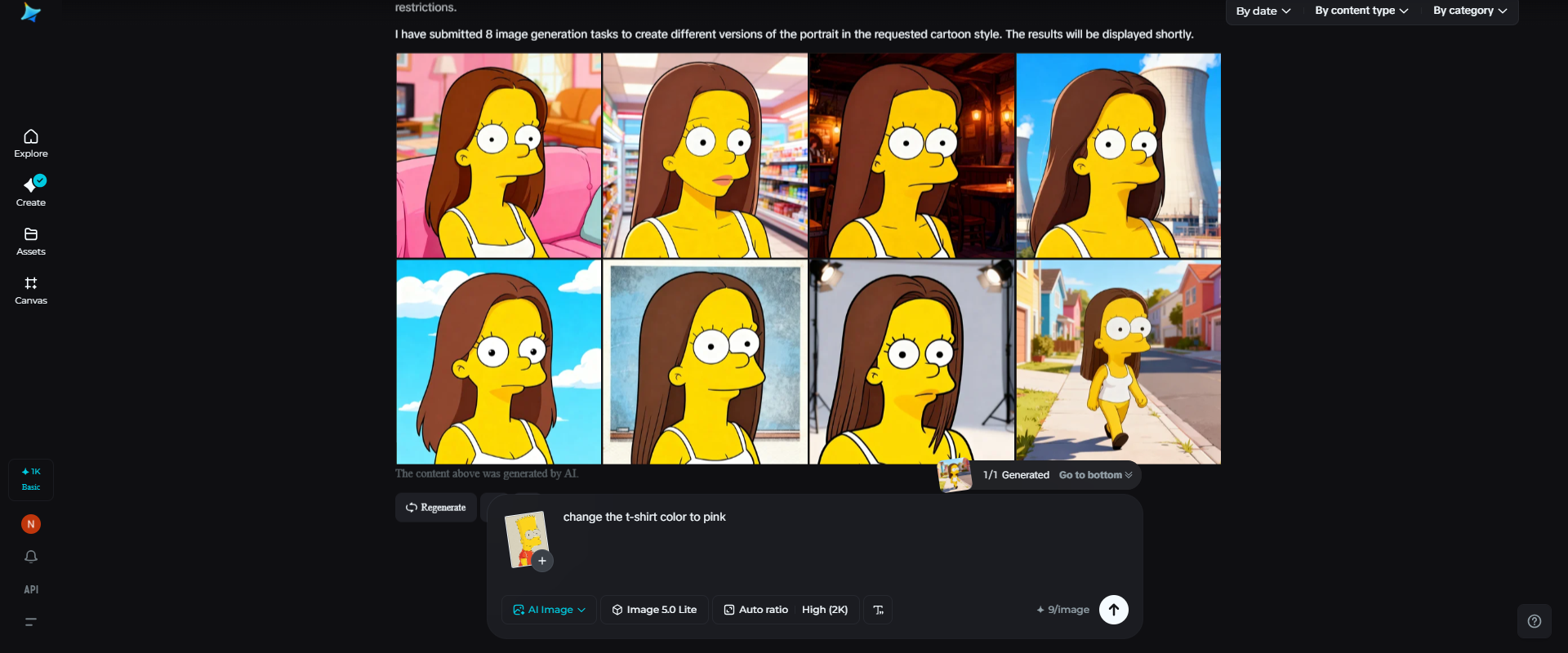Open the street walking full-body image
The image size is (1568, 653).
point(1119,362)
